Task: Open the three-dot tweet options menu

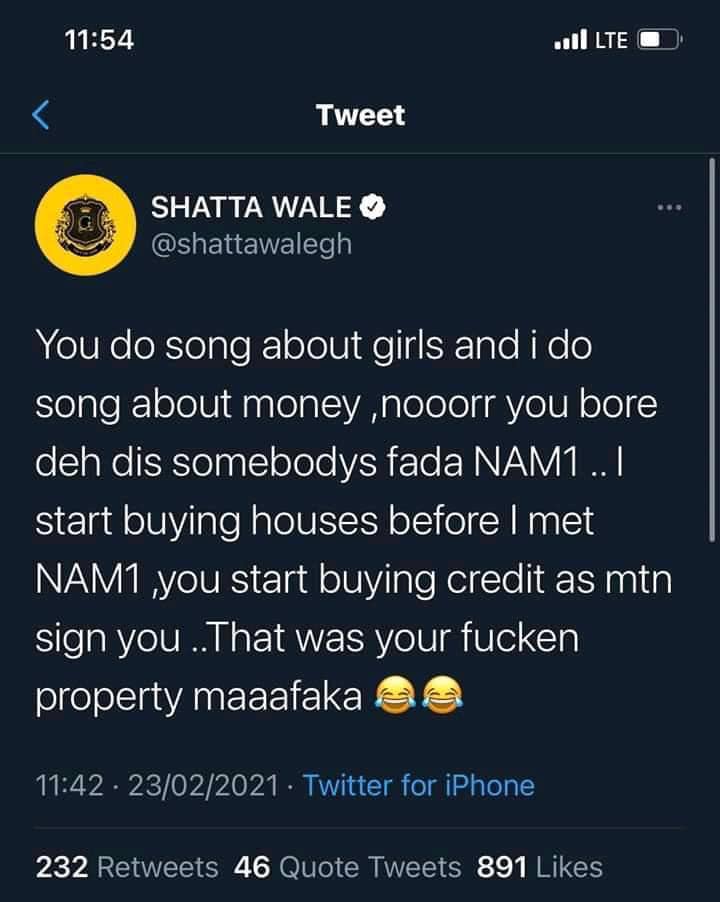Action: [x=670, y=207]
